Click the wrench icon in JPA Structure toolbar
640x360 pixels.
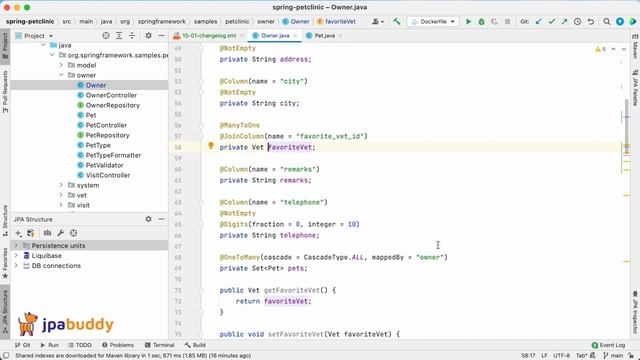60,233
